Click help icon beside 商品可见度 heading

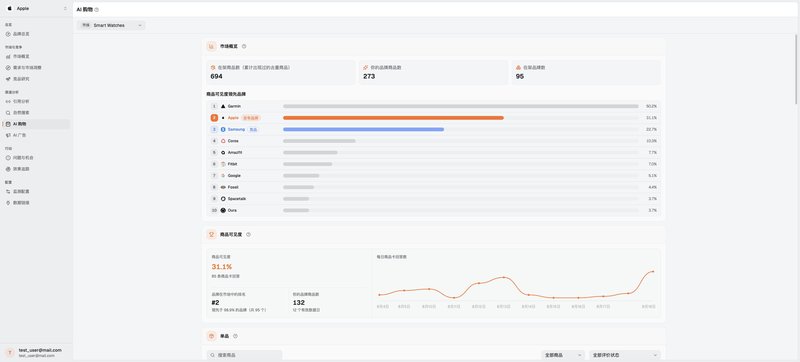coord(248,235)
